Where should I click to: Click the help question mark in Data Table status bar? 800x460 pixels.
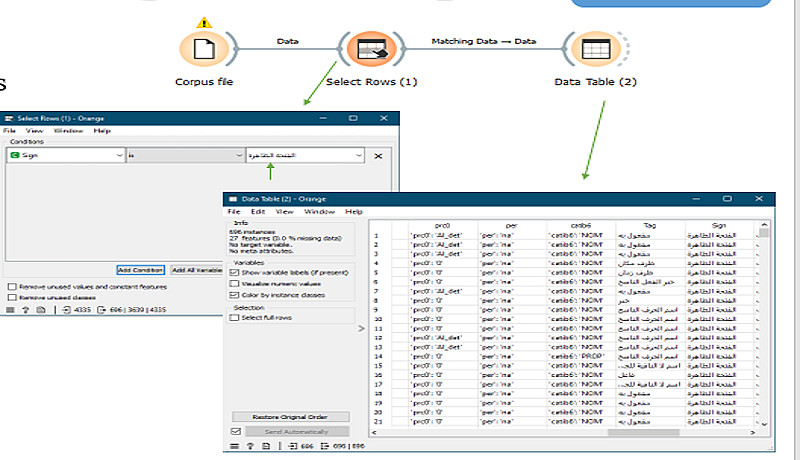click(x=250, y=446)
